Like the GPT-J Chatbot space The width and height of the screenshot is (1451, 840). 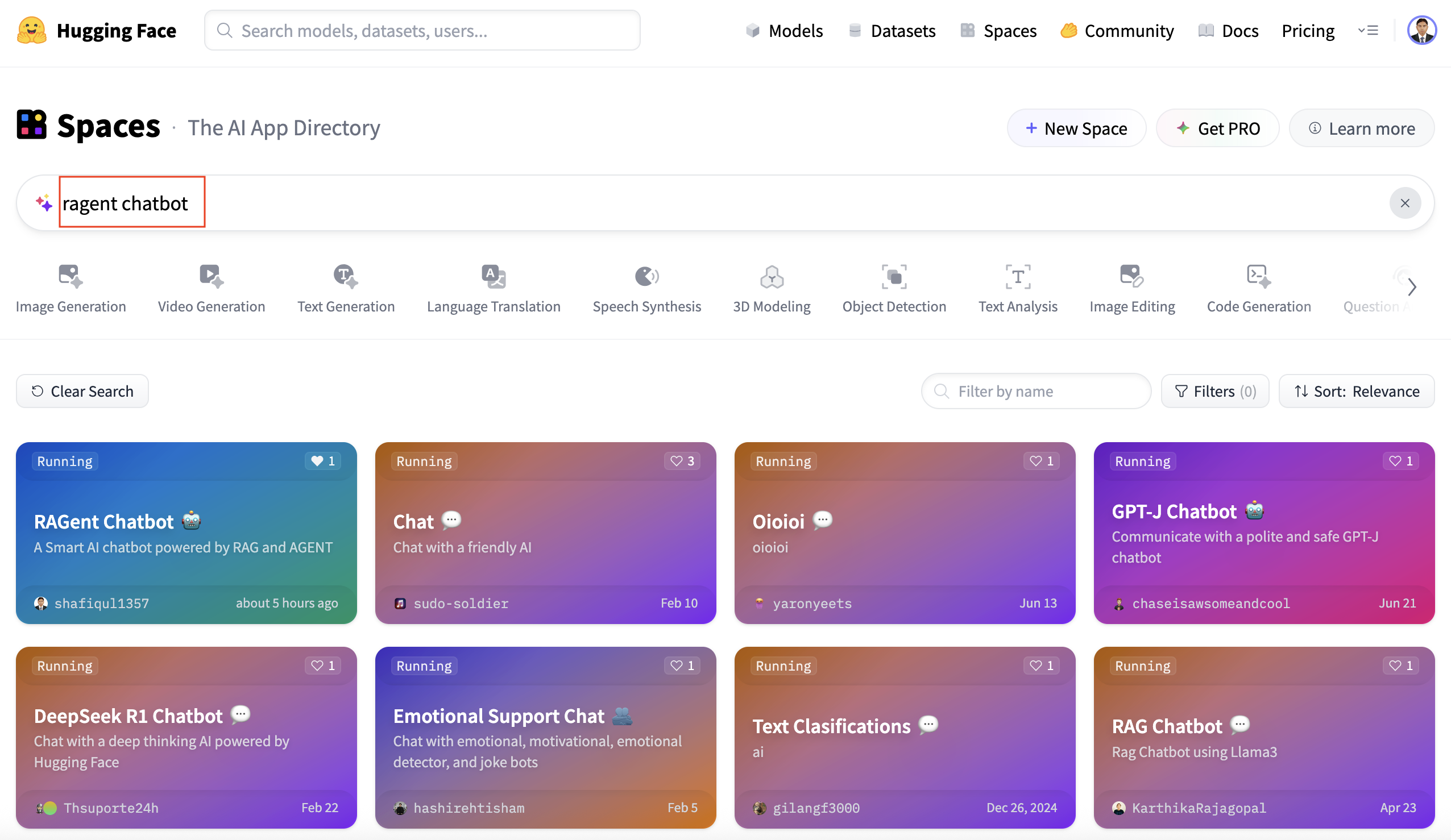click(x=1401, y=460)
